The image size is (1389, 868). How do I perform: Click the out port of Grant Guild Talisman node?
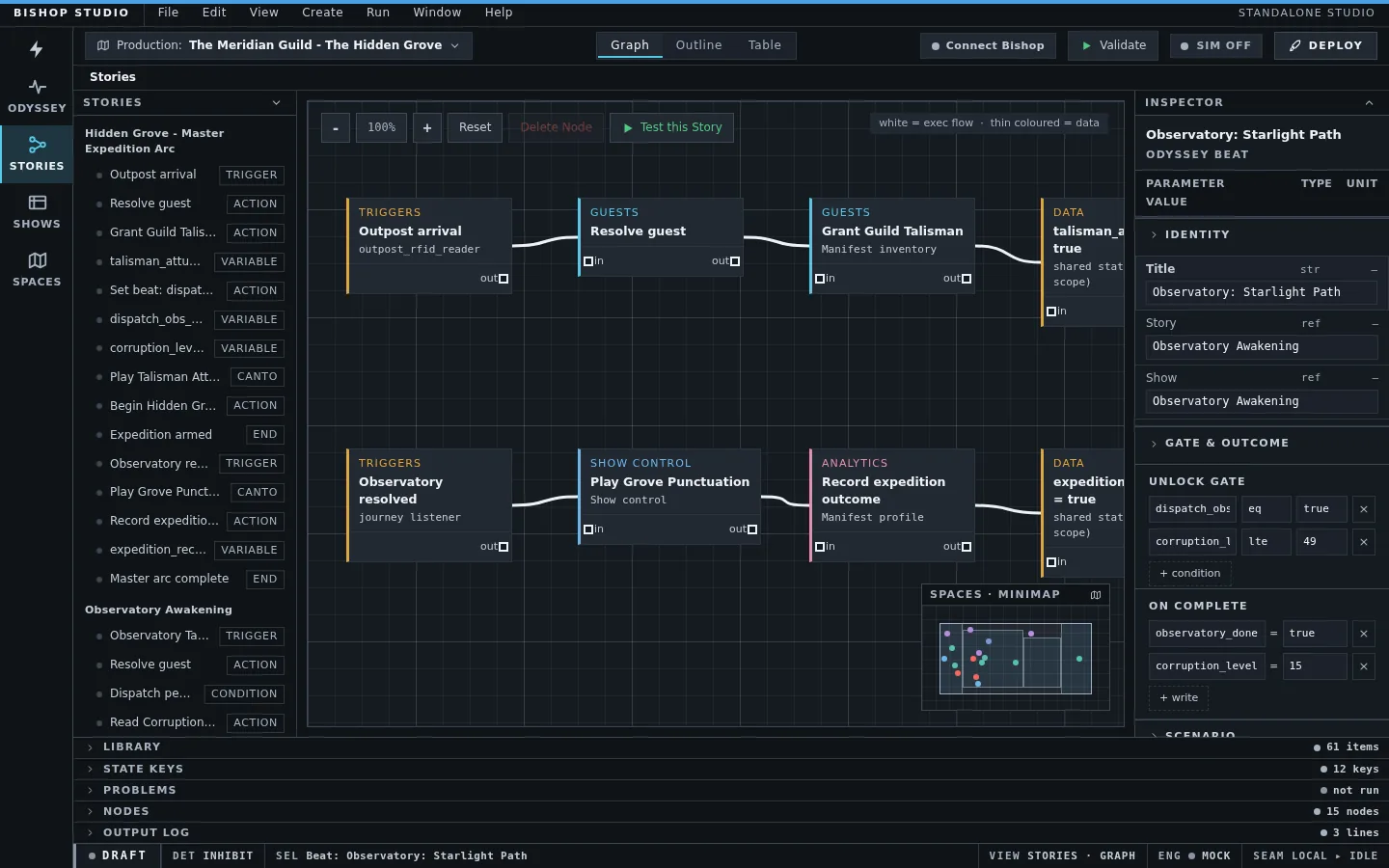pos(967,279)
